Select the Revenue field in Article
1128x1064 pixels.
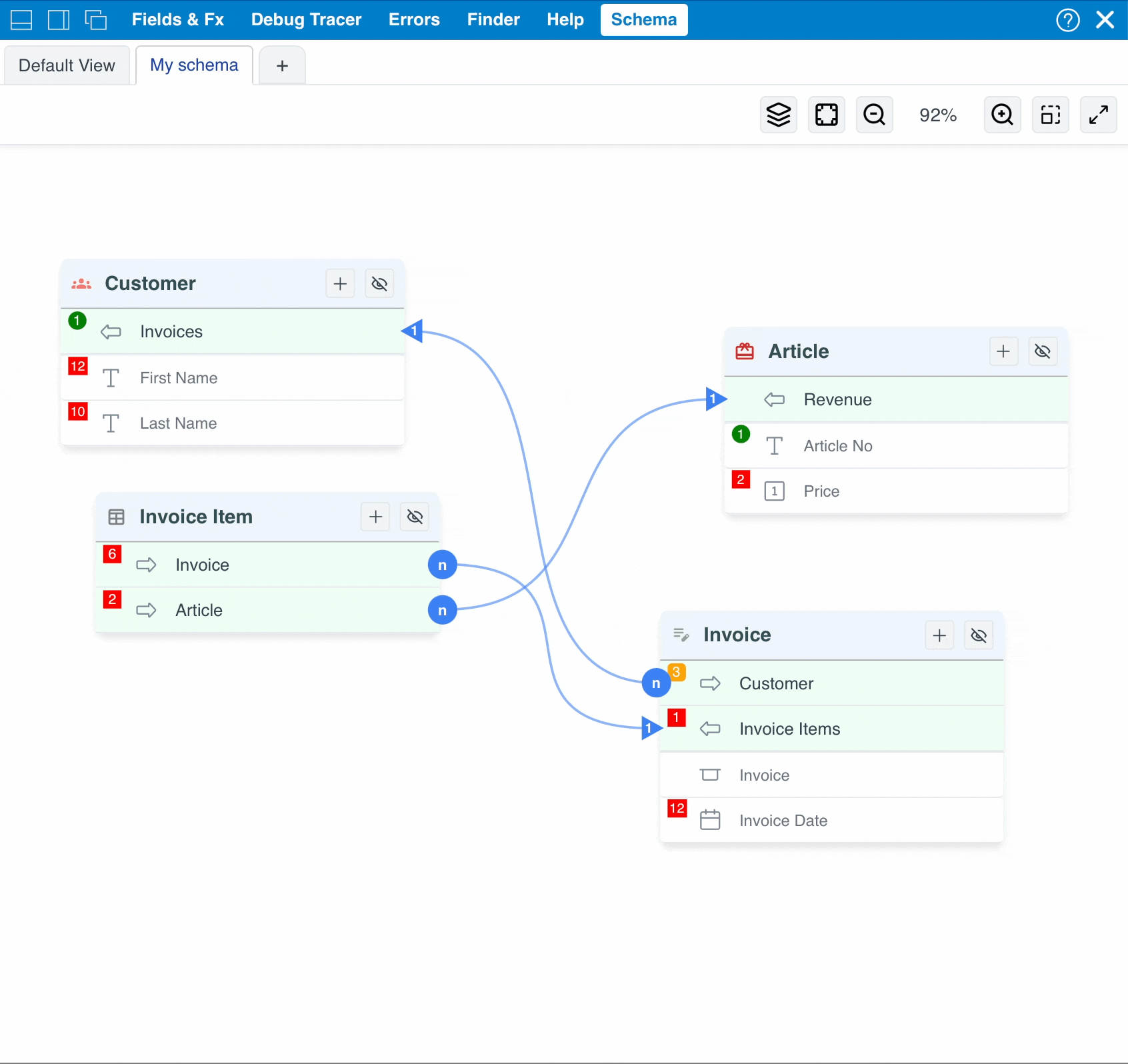[x=897, y=399]
